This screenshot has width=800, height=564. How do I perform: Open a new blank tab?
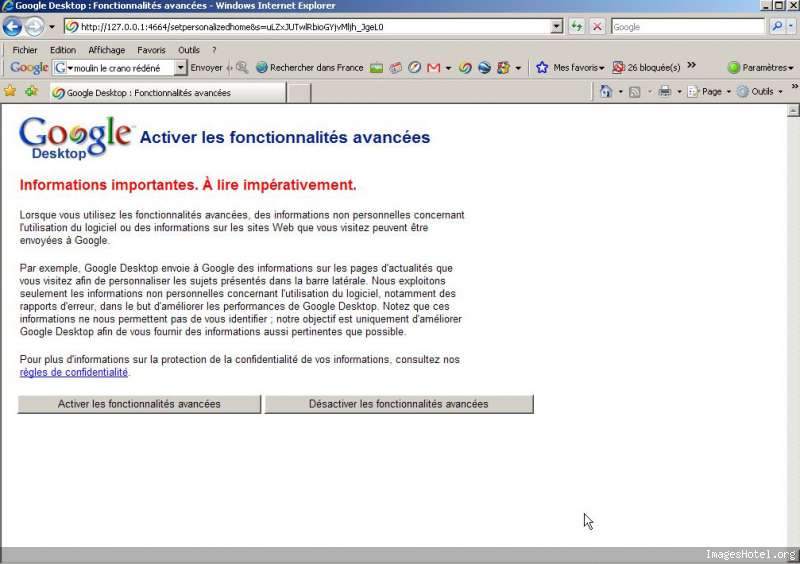coord(298,93)
